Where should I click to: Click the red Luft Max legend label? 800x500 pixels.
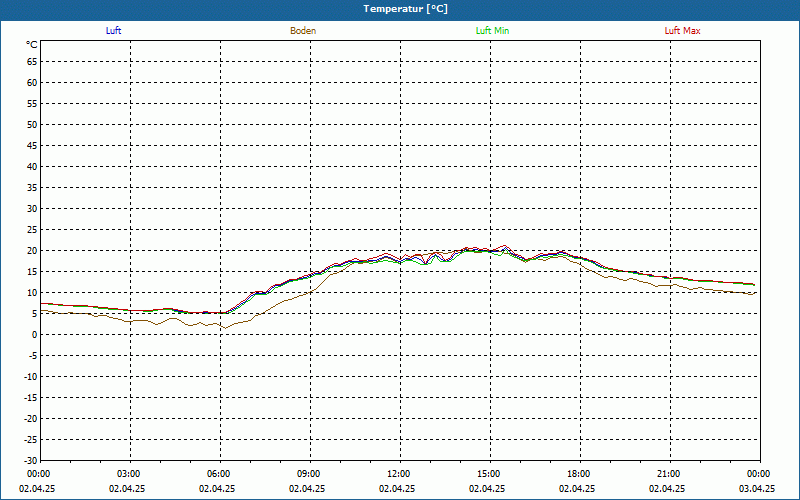(x=682, y=31)
